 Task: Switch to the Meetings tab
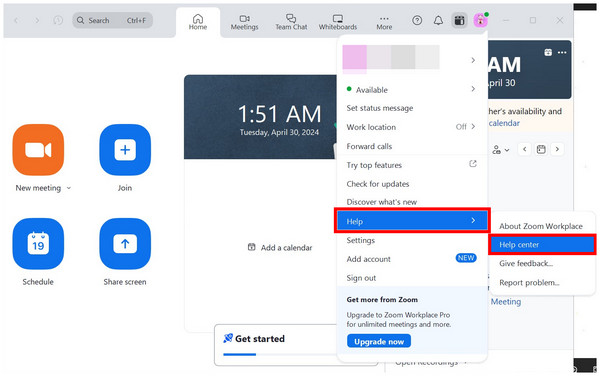245,22
